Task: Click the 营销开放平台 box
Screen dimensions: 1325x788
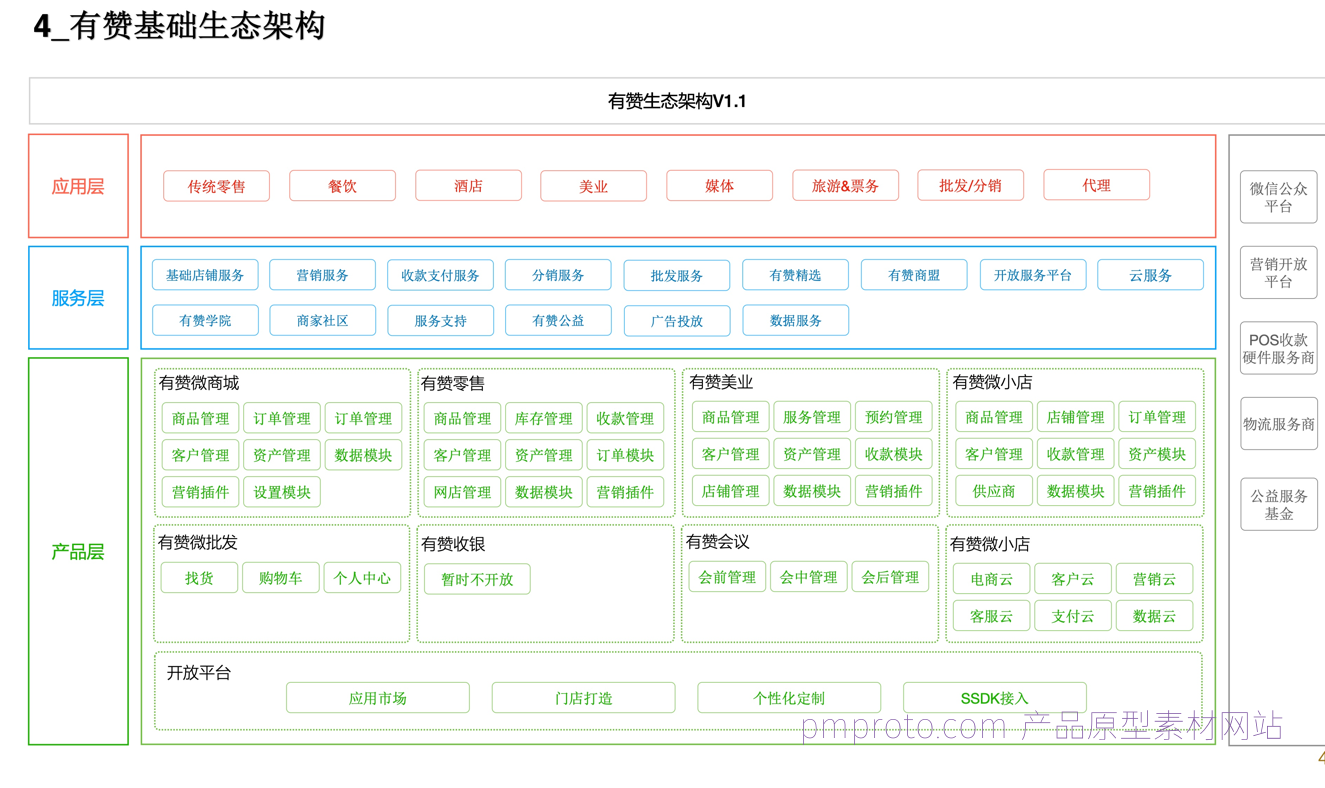Action: point(1278,272)
